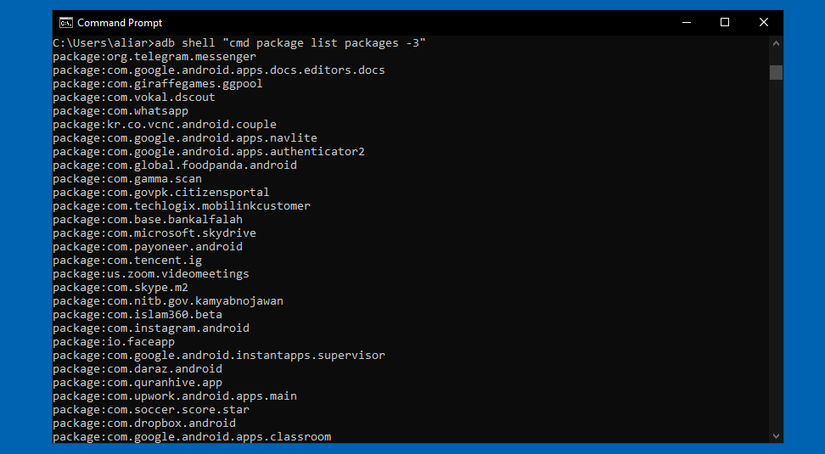Click the Command Prompt title text
The height and width of the screenshot is (454, 825).
click(x=119, y=22)
